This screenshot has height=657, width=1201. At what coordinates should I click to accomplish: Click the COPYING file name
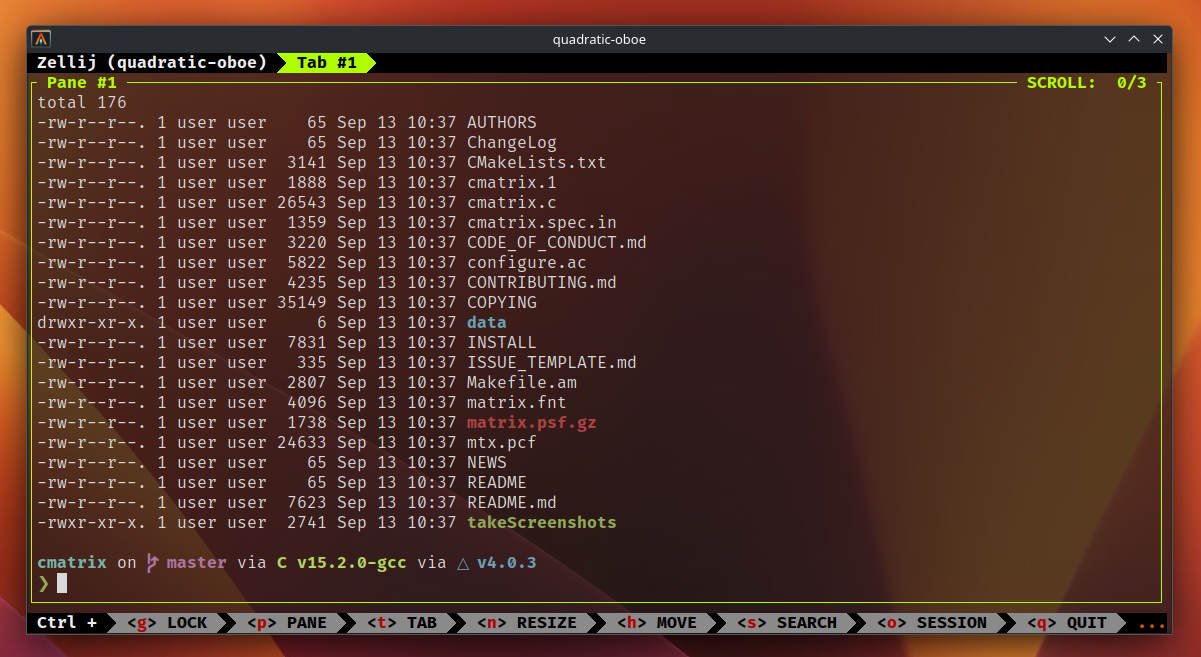[x=502, y=303]
